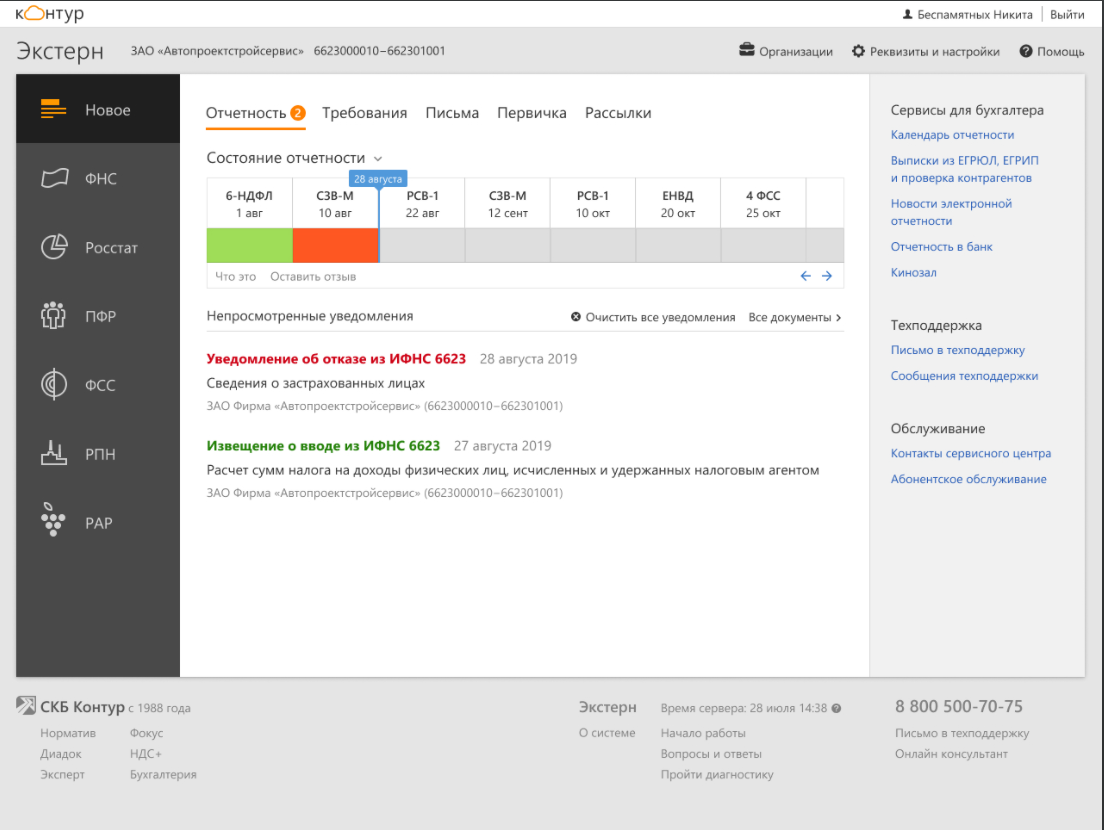Screen dimensions: 1104x830
Task: Open Отчетность в банк link
Action: point(941,246)
